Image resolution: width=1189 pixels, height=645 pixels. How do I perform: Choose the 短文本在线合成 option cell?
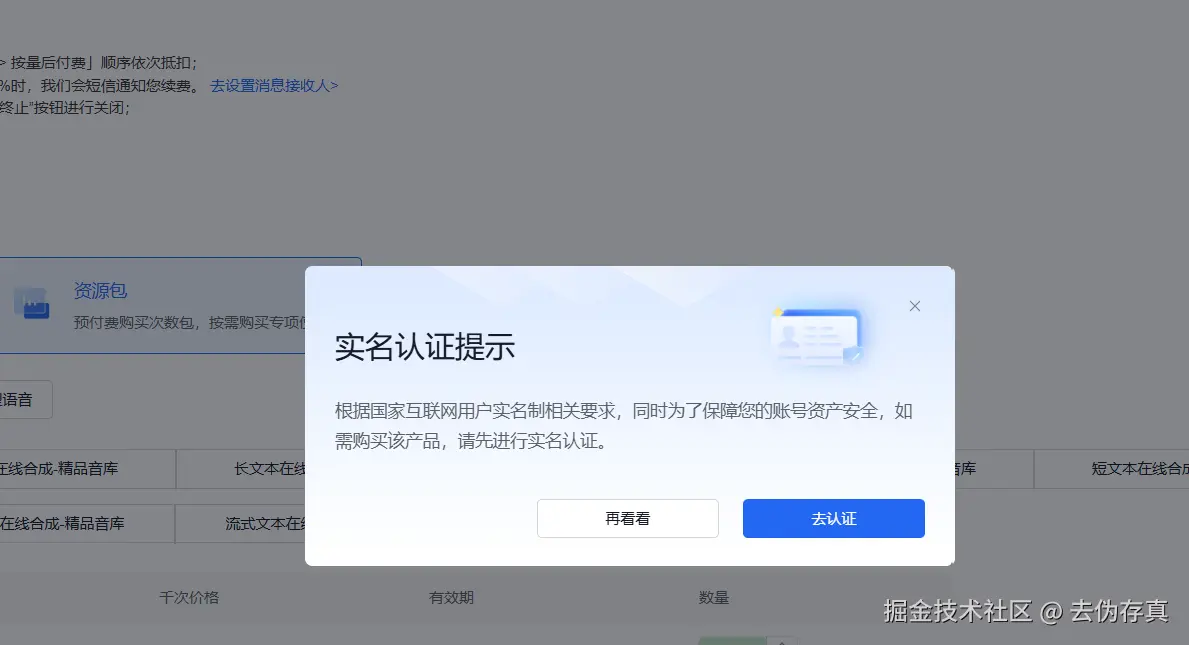pos(1112,469)
